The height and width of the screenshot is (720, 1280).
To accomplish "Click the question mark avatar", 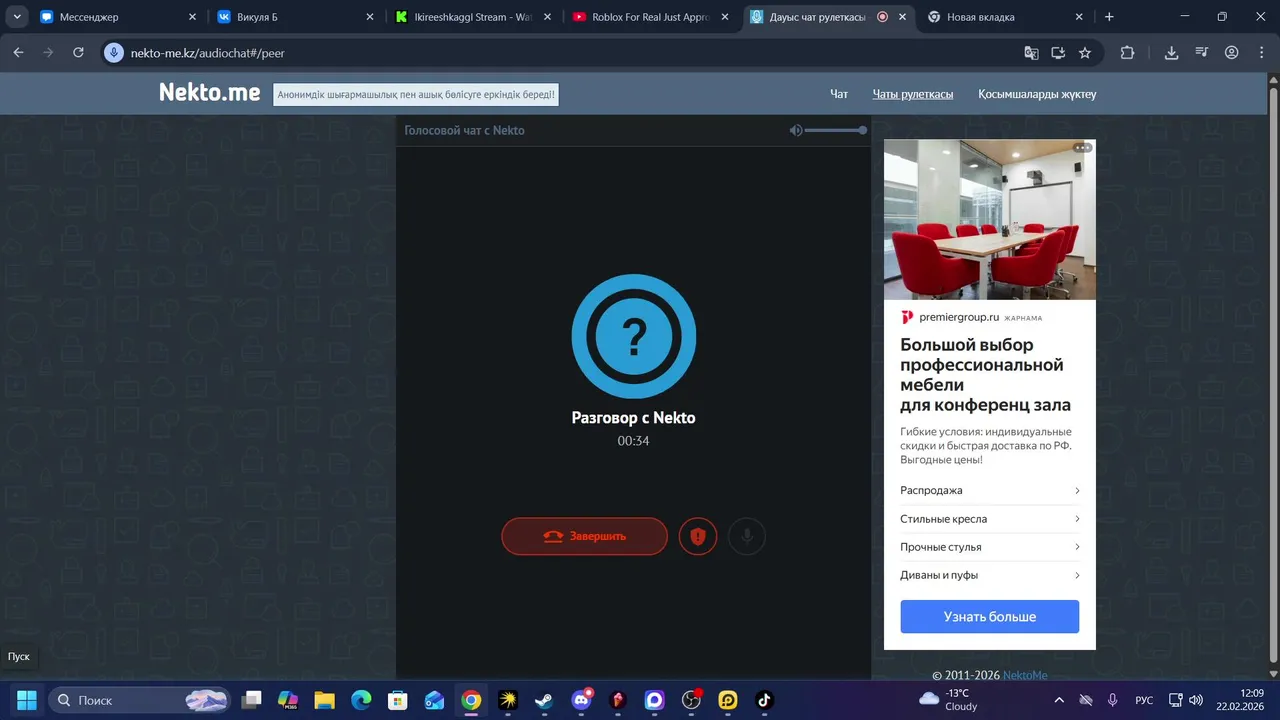I will (x=633, y=337).
